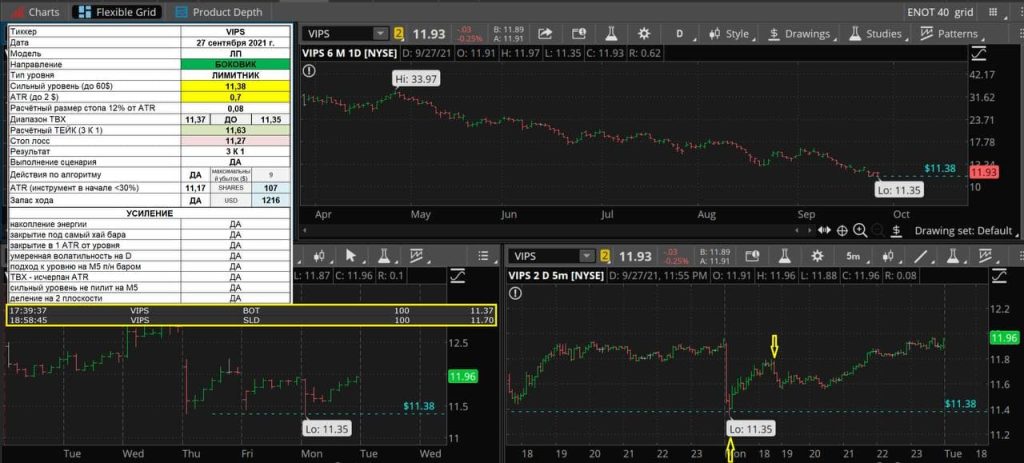Viewport: 1024px width, 463px height.
Task: Click the yellow 11,38 strong level cell
Action: point(236,86)
